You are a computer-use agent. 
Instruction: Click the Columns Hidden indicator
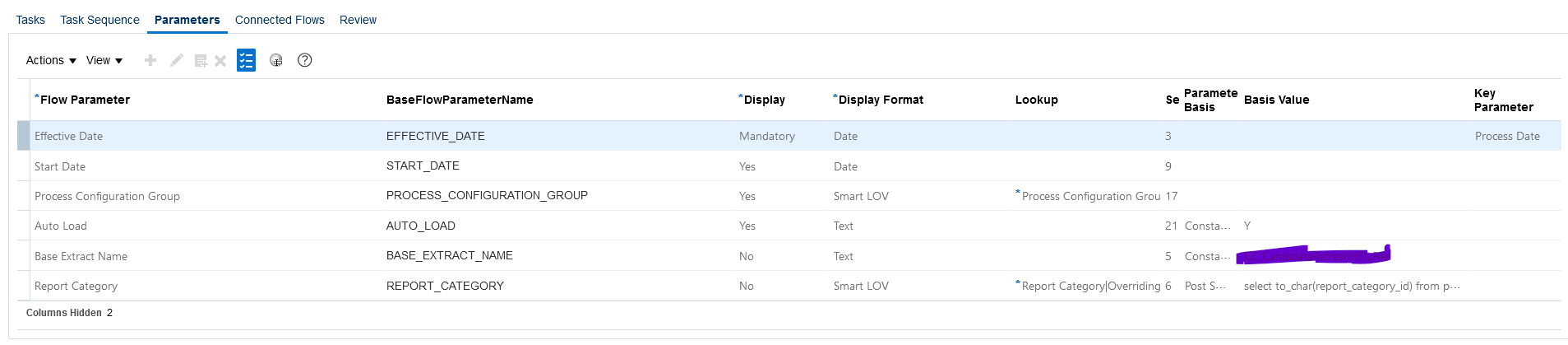(69, 313)
